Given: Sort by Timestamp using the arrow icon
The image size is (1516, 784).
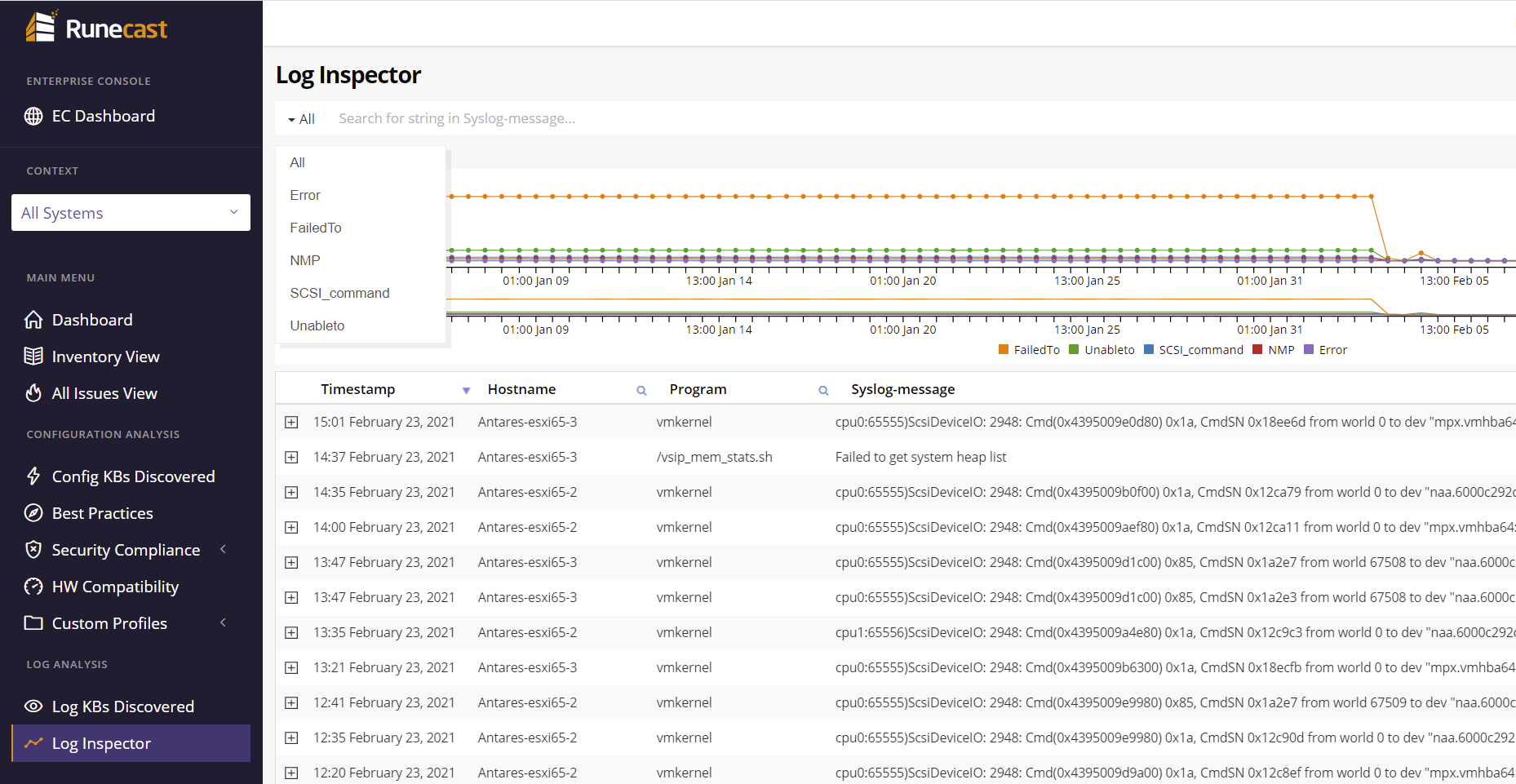Looking at the screenshot, I should pyautogui.click(x=466, y=391).
